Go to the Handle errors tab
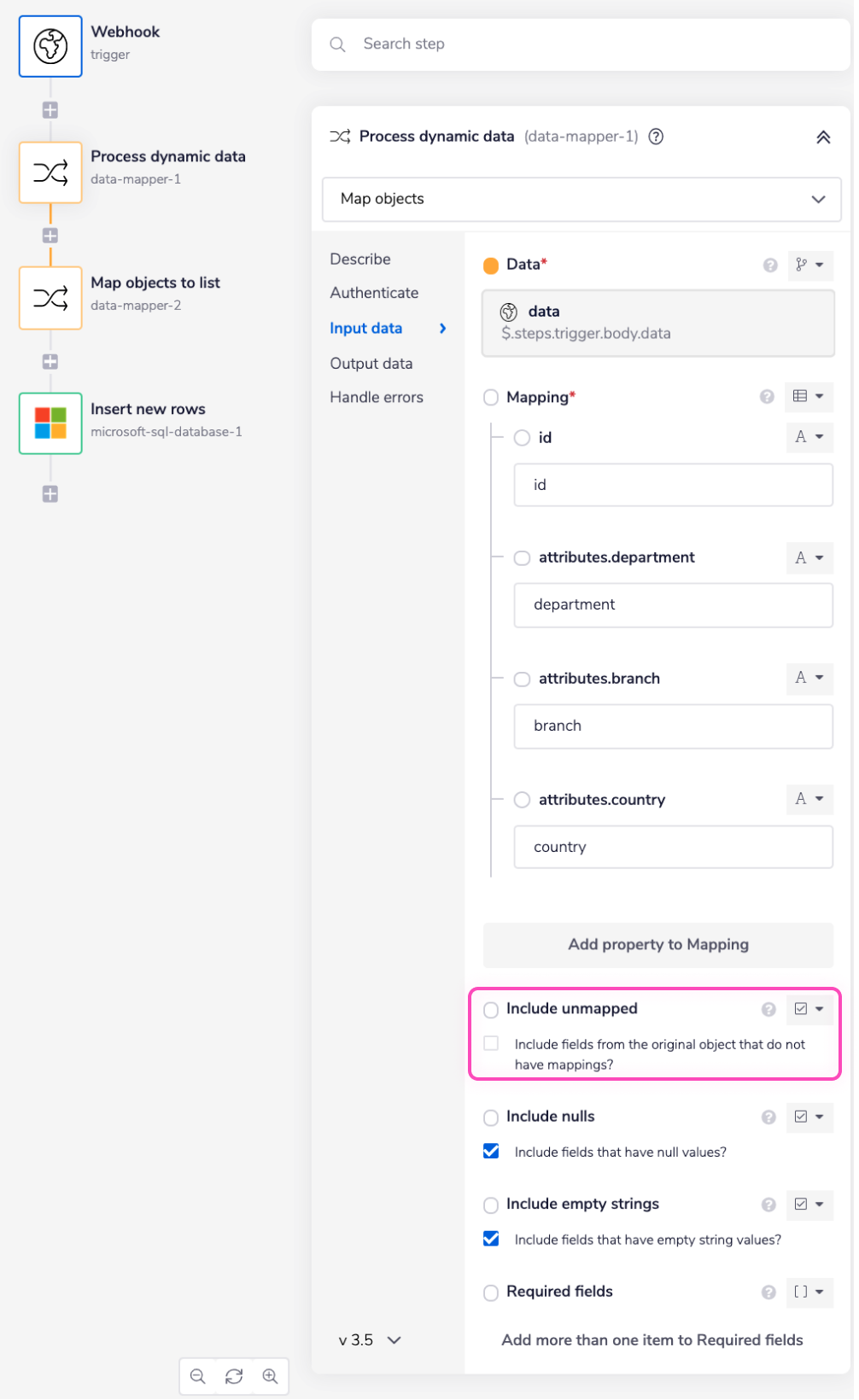The width and height of the screenshot is (859, 1400). click(x=377, y=397)
